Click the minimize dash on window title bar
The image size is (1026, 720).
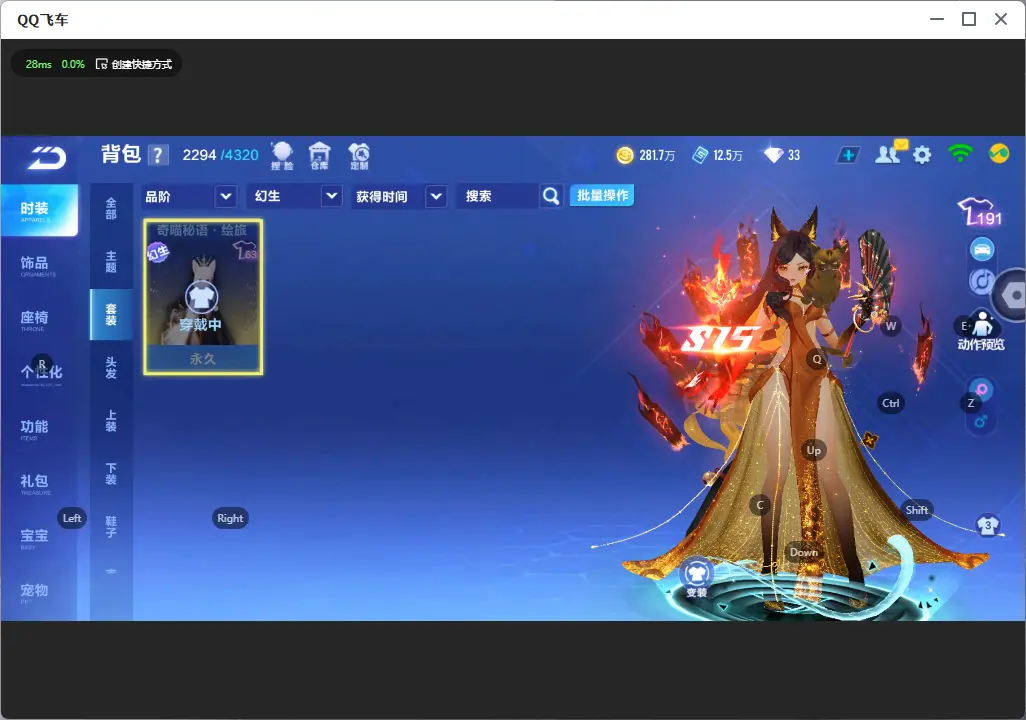point(937,19)
